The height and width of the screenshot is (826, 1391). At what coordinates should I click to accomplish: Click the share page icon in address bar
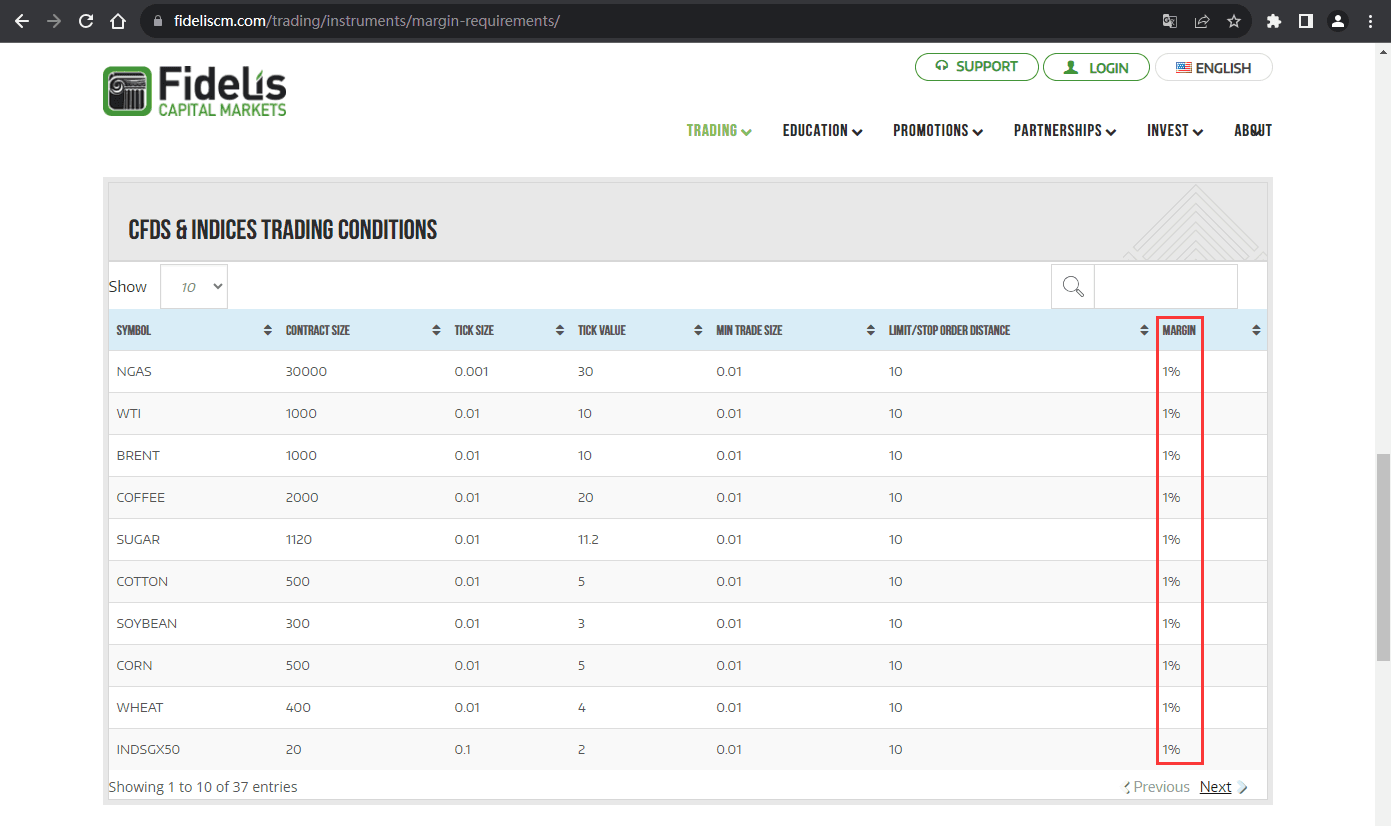[x=1202, y=21]
